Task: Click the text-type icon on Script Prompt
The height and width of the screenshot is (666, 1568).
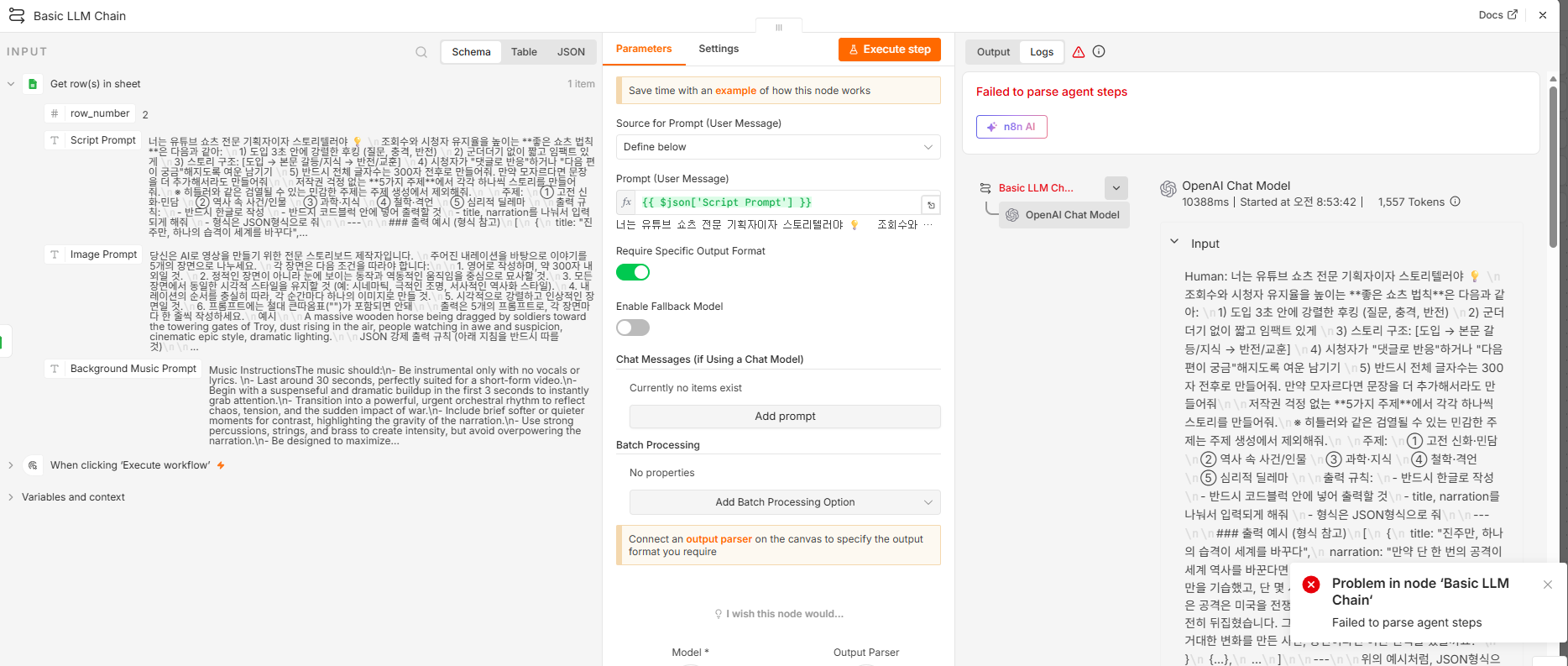Action: 55,140
